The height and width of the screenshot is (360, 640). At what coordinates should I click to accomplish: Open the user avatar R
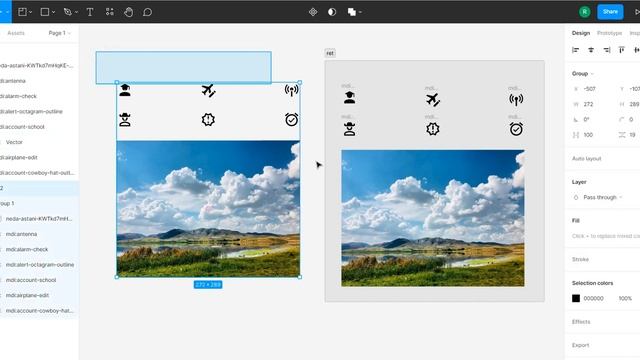(584, 12)
